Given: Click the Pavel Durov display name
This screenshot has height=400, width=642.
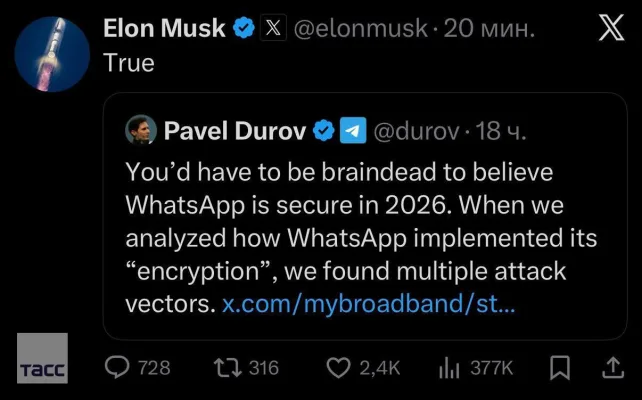Looking at the screenshot, I should 236,130.
